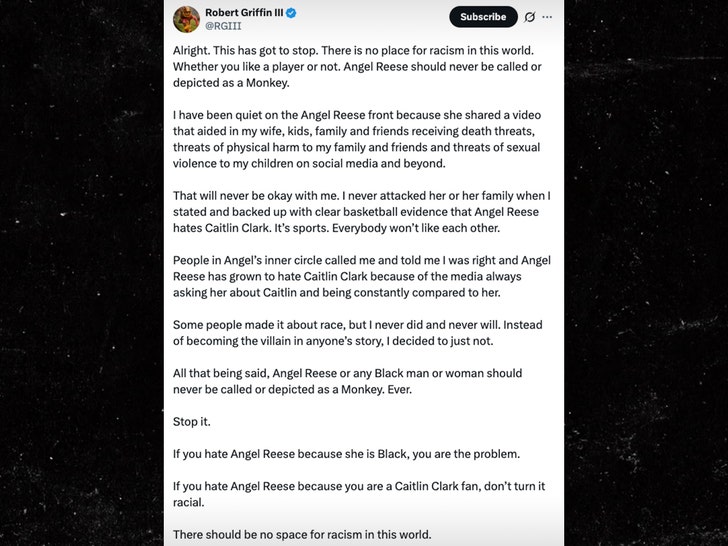Click the line "There should be no space for racism"
Viewport: 728px width, 546px height.
302,535
